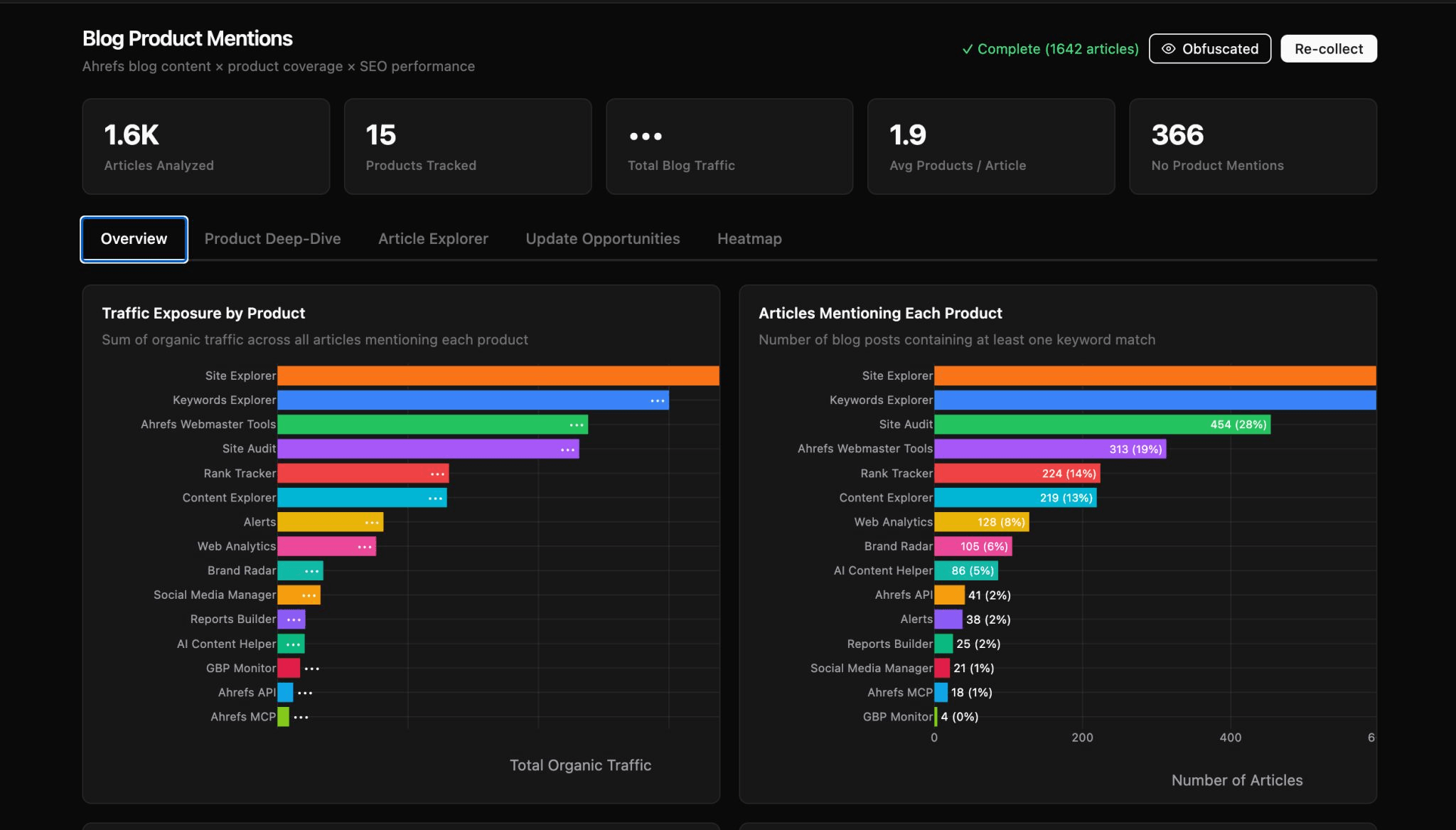The width and height of the screenshot is (1456, 830).
Task: Click the Rank Tracker label in traffic chart
Action: click(x=240, y=473)
